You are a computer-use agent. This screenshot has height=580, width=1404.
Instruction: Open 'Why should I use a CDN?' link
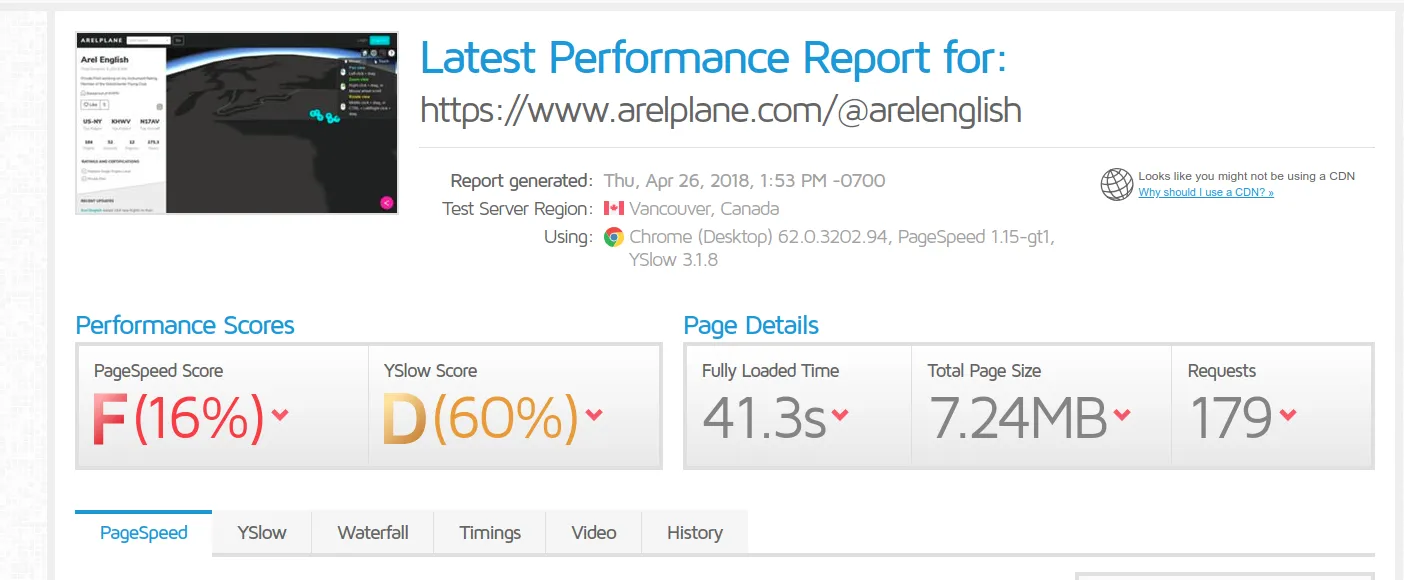click(x=1206, y=192)
